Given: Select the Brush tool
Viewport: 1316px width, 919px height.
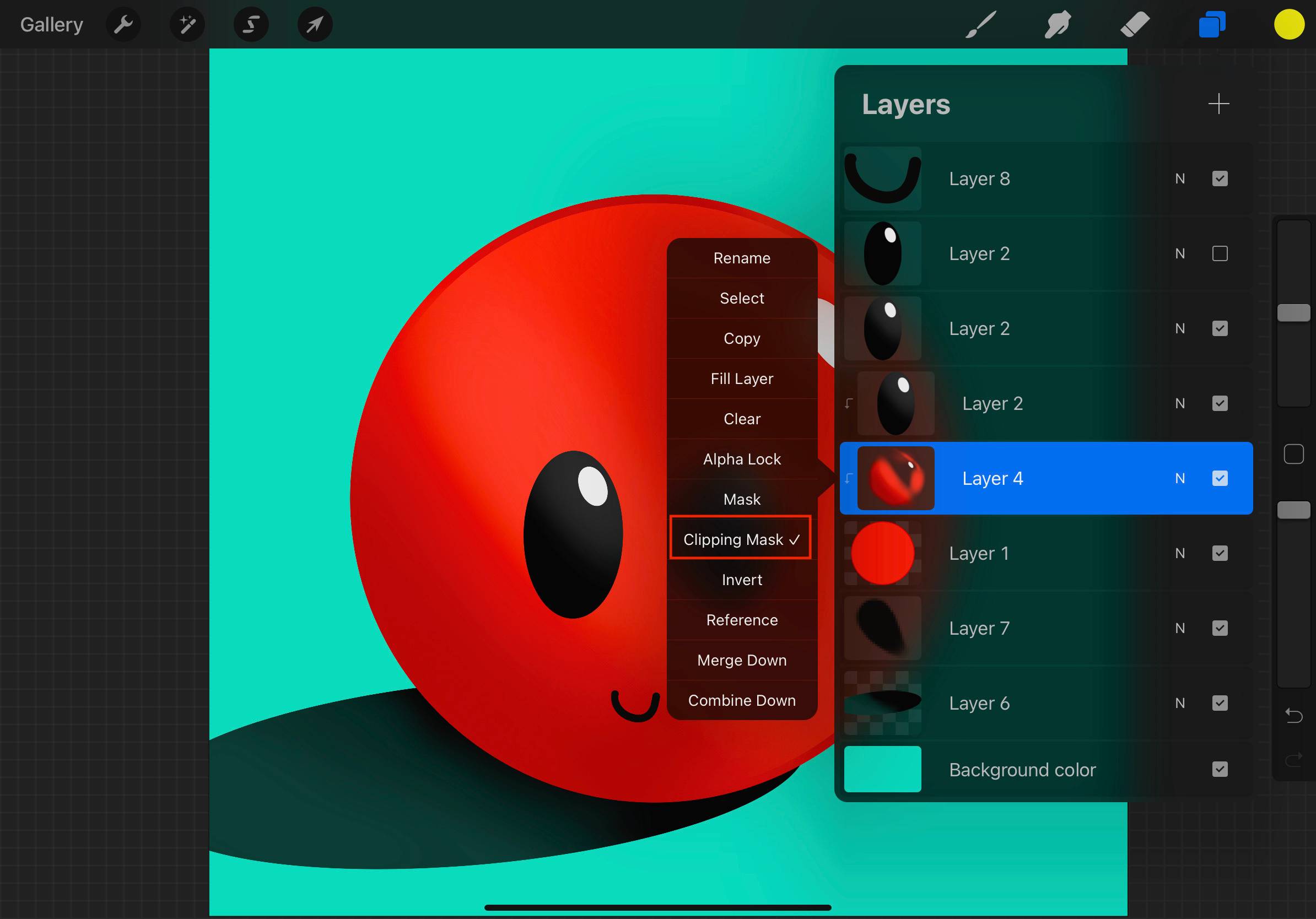Looking at the screenshot, I should 981,25.
